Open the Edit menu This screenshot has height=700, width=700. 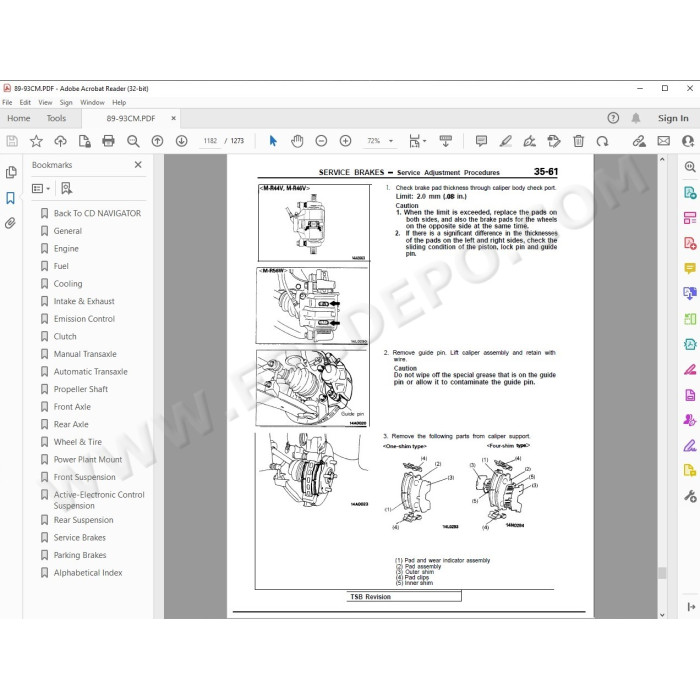point(25,103)
